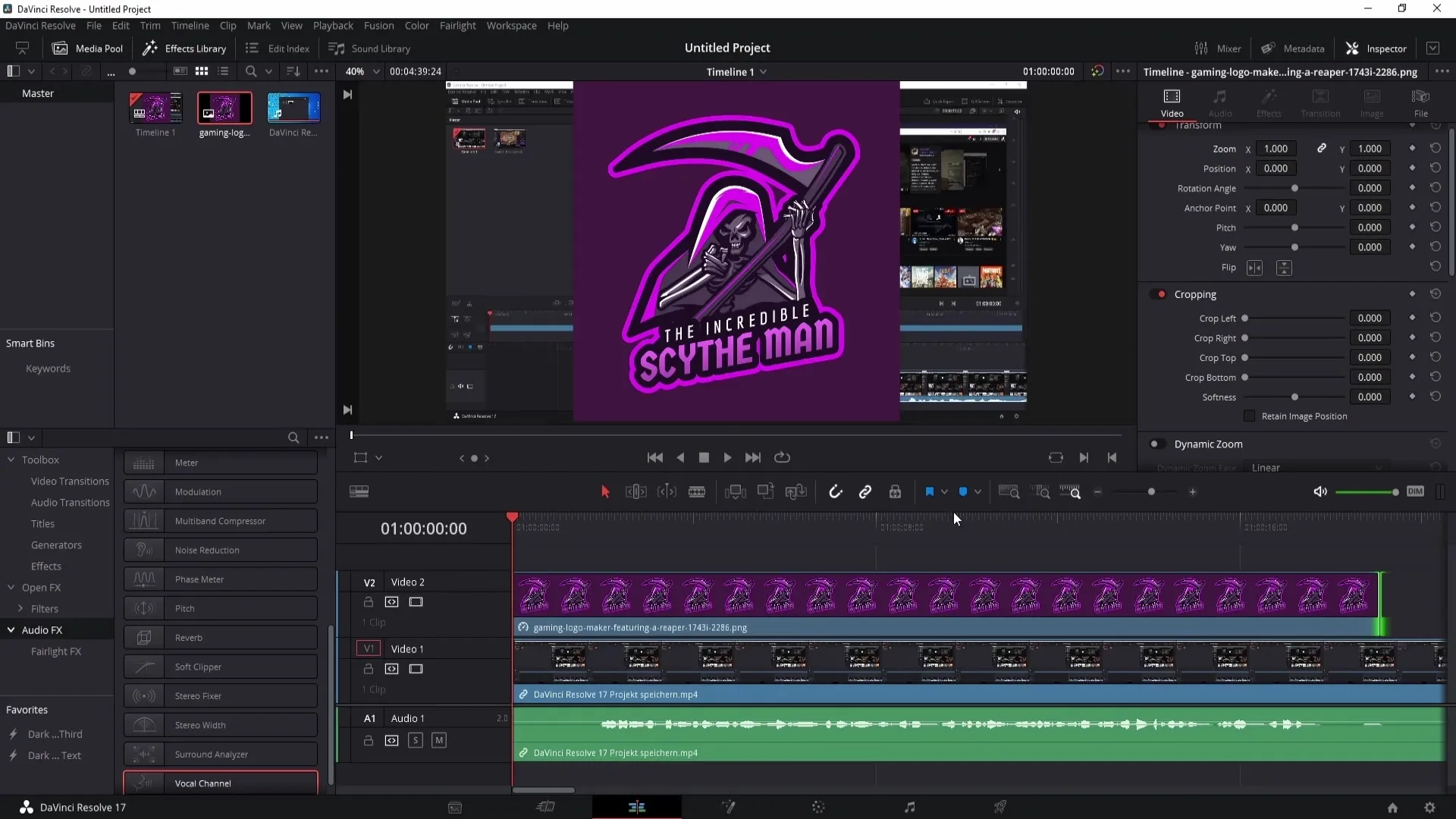
Task: Open the Fairlight page music note icon
Action: 909,807
